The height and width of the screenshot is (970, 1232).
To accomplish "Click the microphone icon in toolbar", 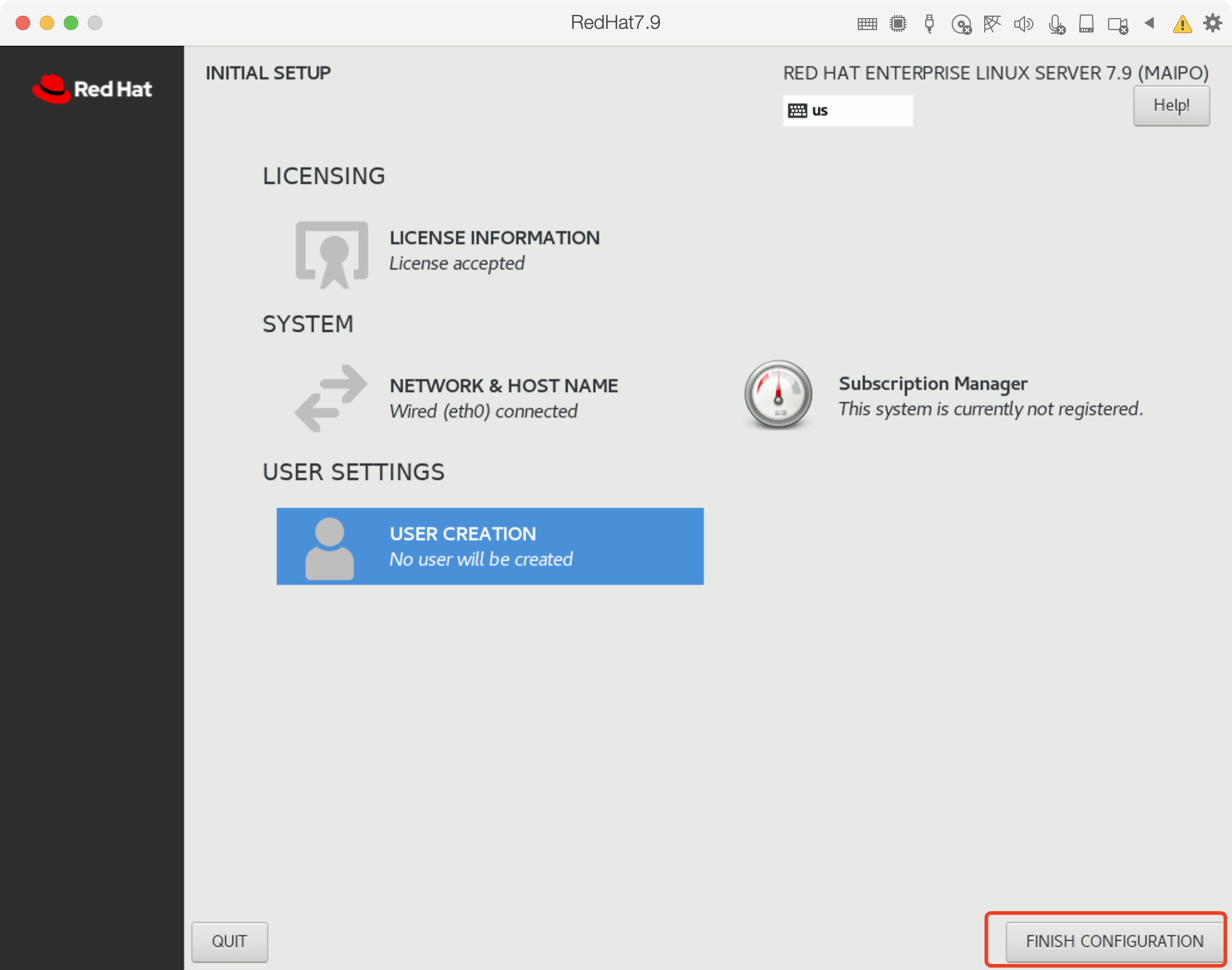I will pyautogui.click(x=1056, y=25).
